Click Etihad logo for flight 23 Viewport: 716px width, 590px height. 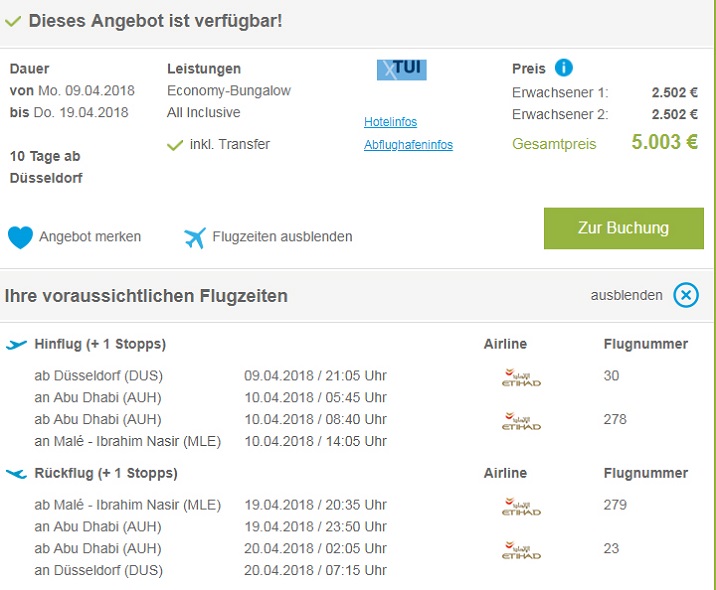tap(521, 551)
